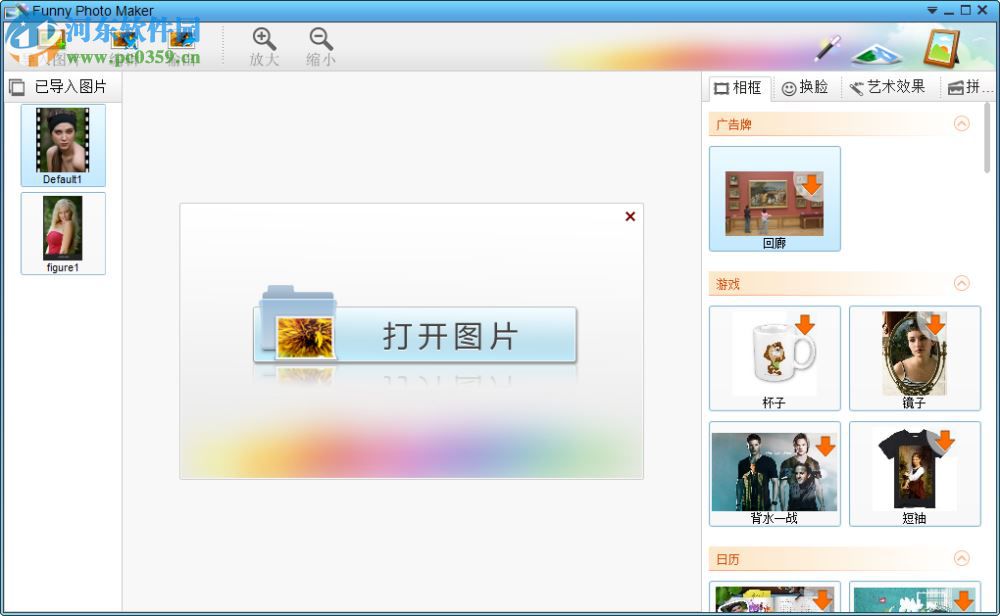Select the 相框 frames tab
The width and height of the screenshot is (1000, 616).
(738, 87)
